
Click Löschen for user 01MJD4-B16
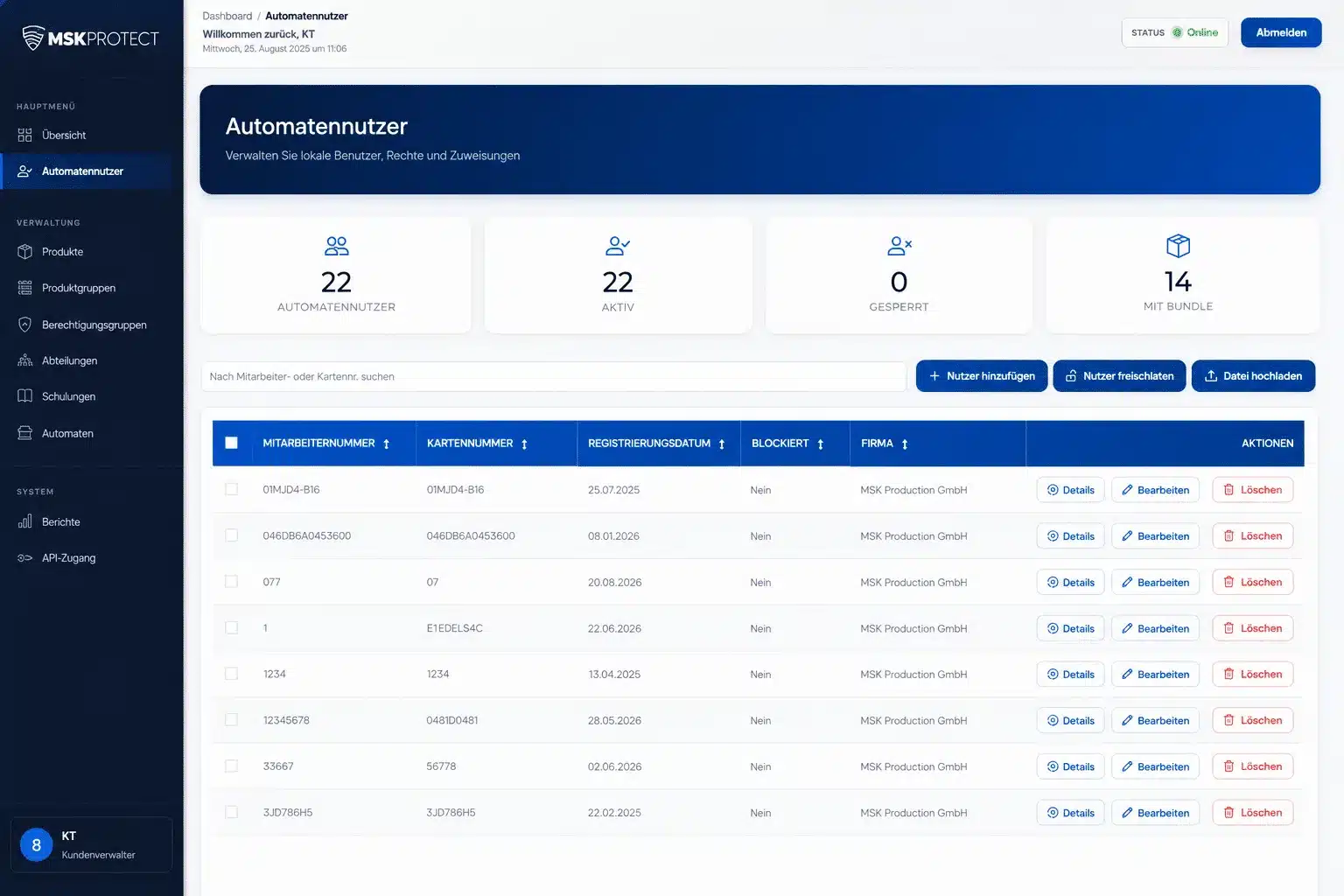click(1252, 490)
